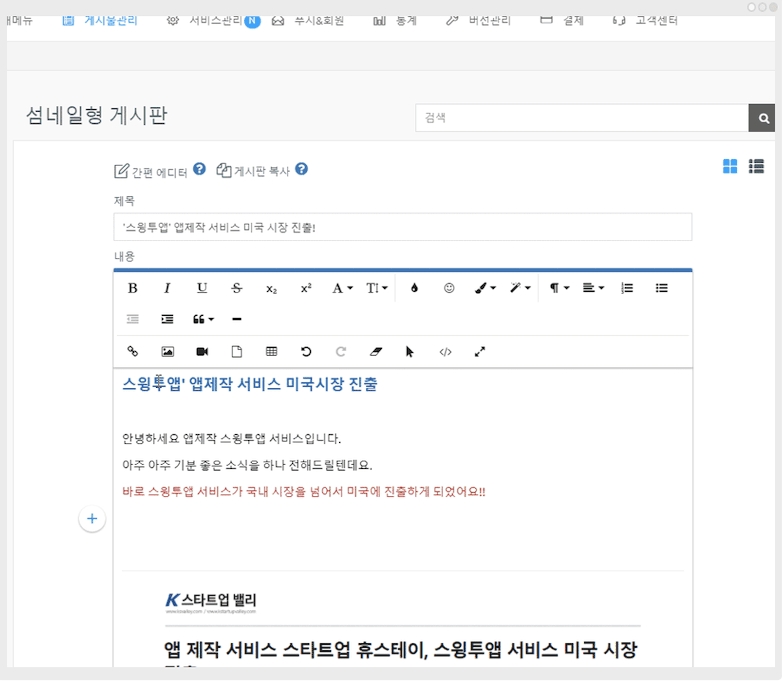Click the red highlighted sentence in editor
Screen dimensions: 783x682
[304, 492]
